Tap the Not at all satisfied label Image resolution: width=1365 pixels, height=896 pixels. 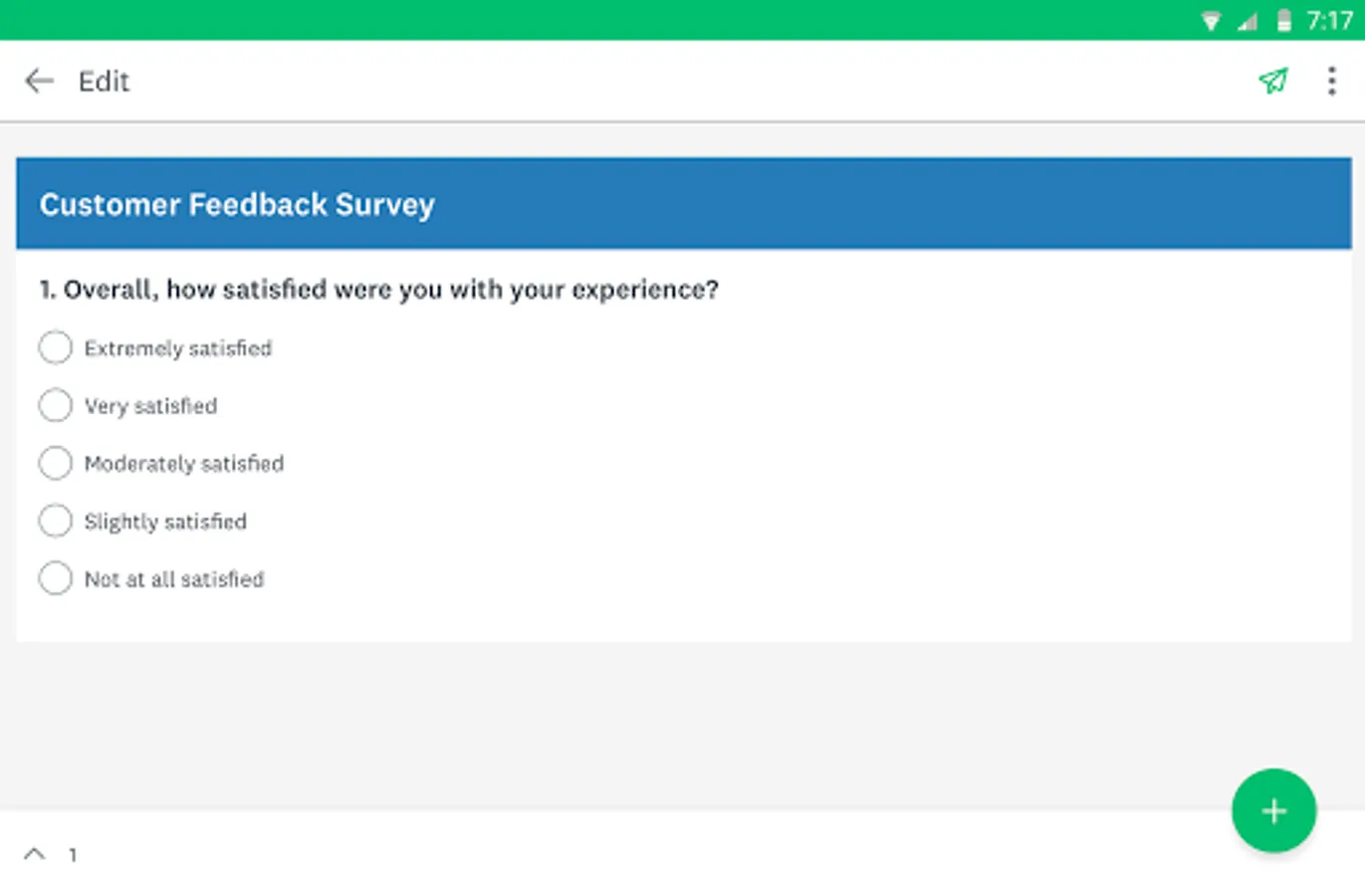(x=174, y=579)
